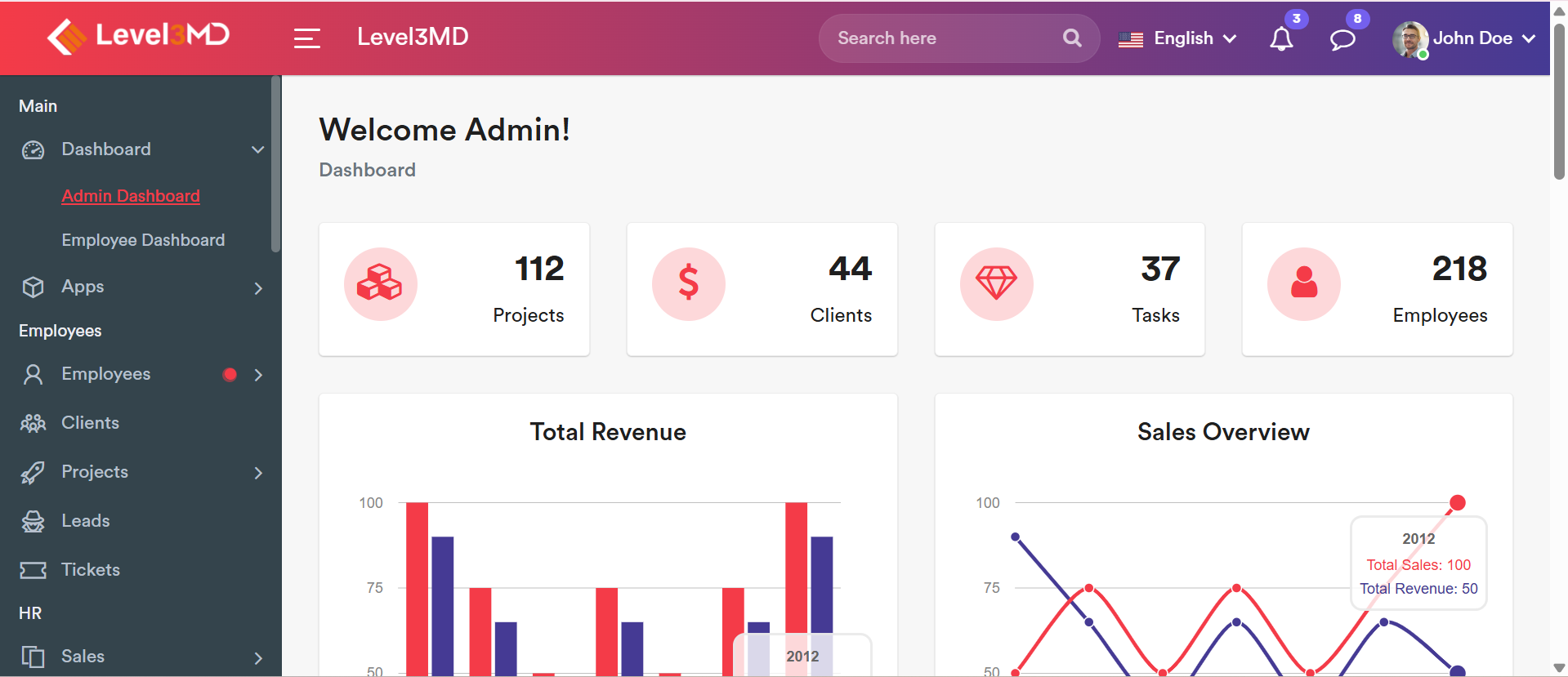The width and height of the screenshot is (1568, 677).
Task: Click the Tasks diamond icon
Action: tap(996, 284)
